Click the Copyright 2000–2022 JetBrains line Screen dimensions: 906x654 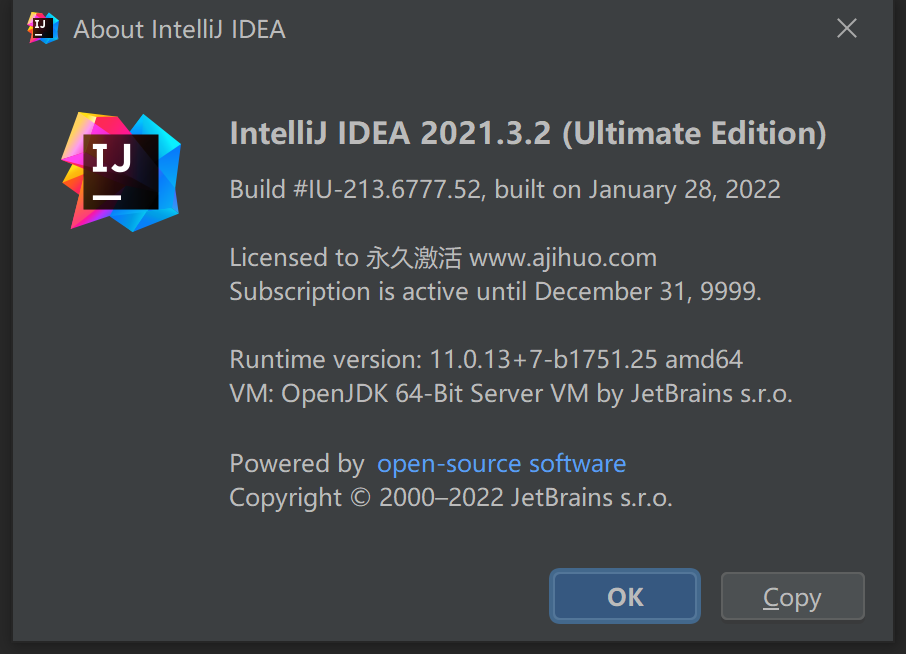click(x=450, y=497)
